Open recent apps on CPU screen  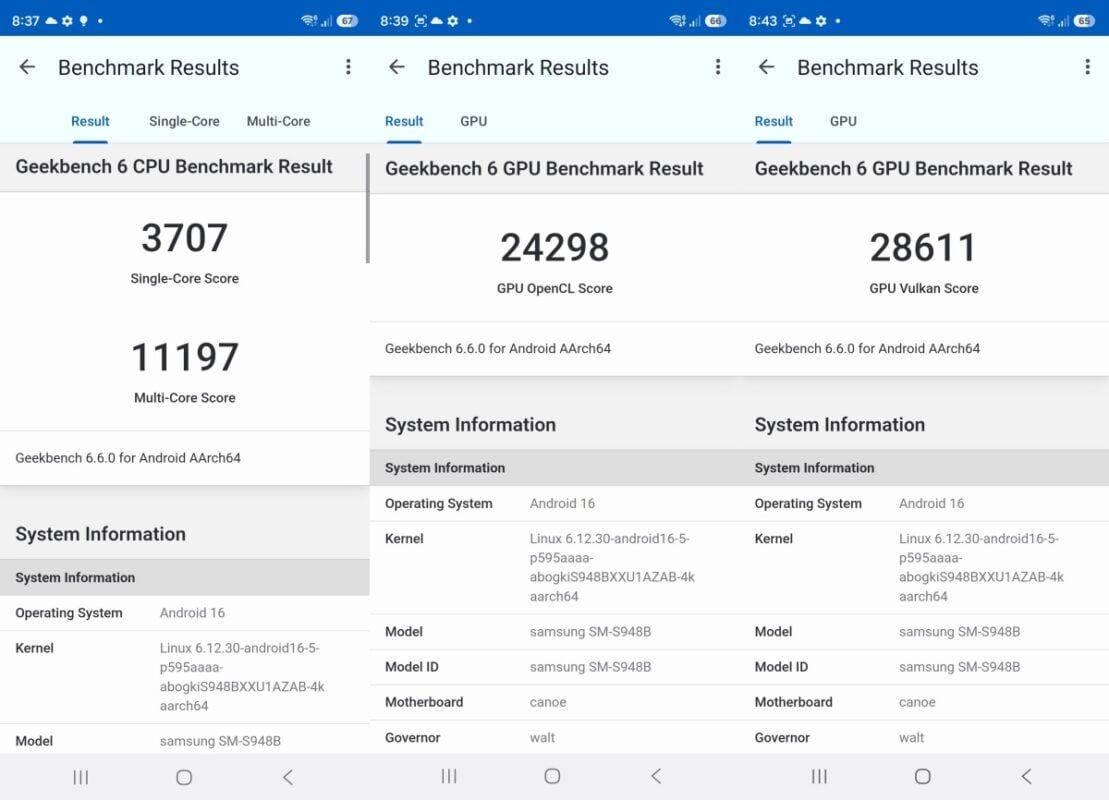[x=81, y=777]
